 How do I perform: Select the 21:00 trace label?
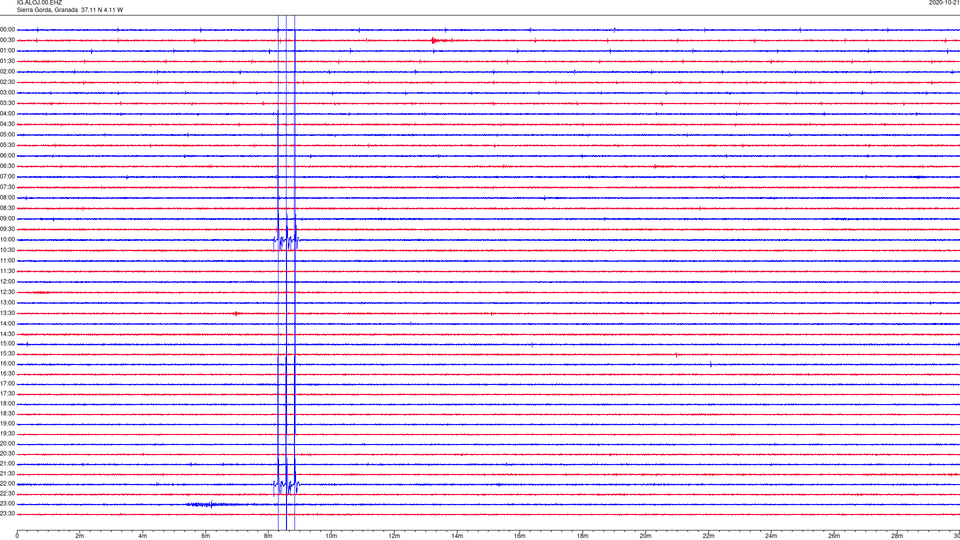8,463
